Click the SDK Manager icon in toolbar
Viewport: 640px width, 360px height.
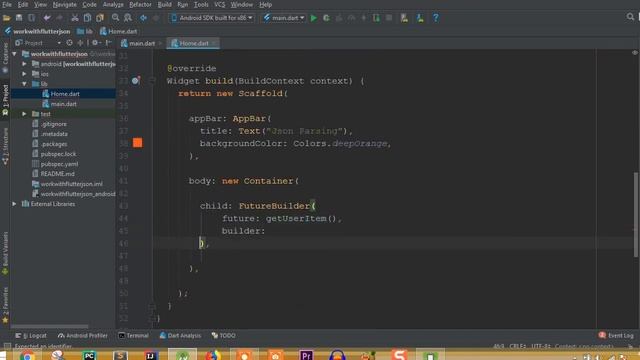[420, 18]
